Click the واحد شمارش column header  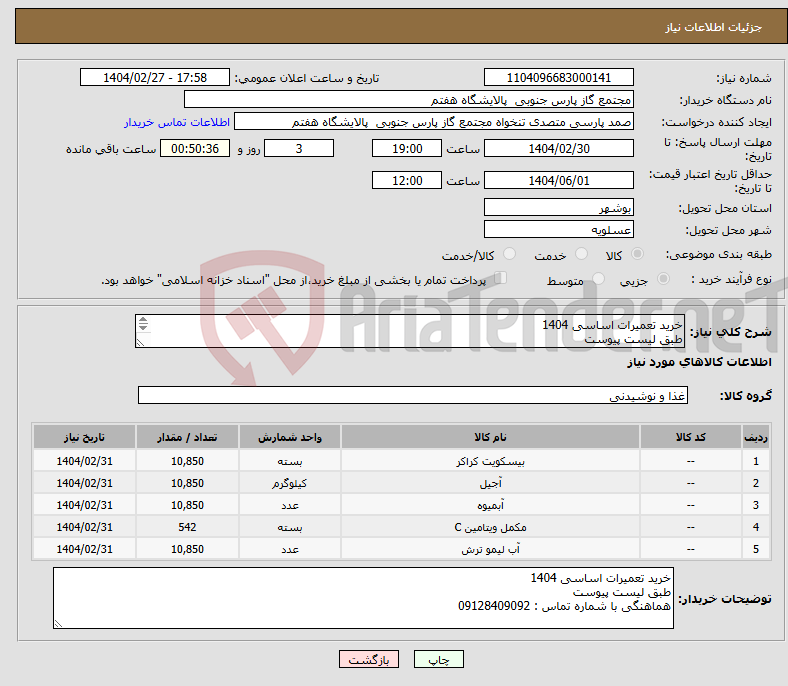(289, 437)
